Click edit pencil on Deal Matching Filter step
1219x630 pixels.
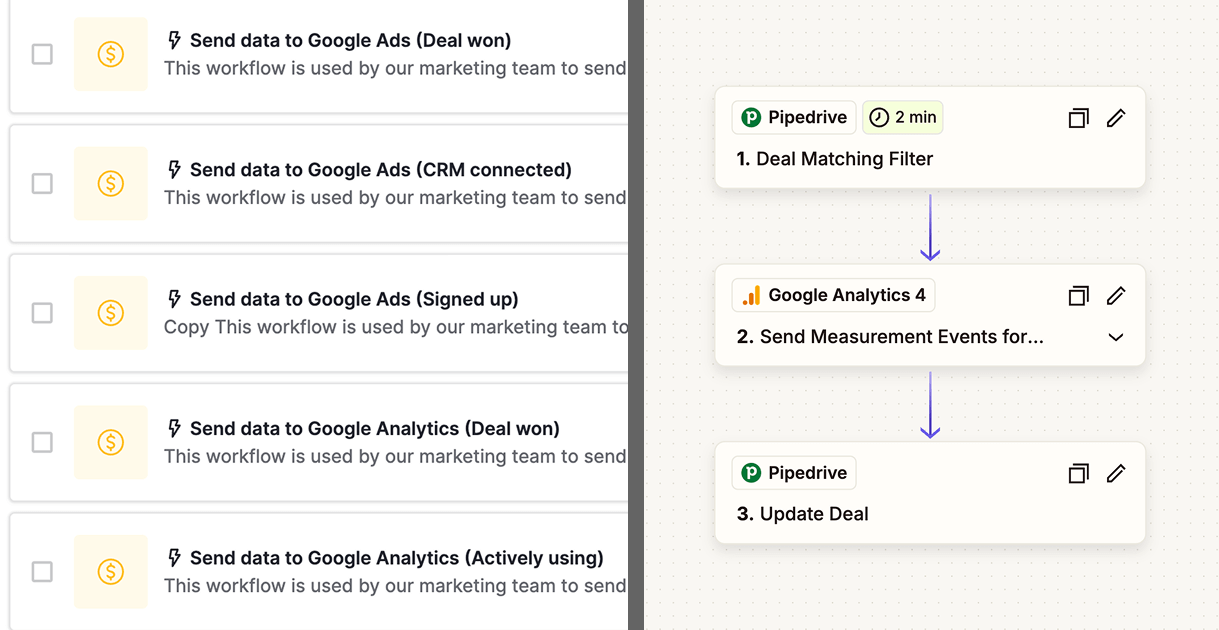point(1116,118)
